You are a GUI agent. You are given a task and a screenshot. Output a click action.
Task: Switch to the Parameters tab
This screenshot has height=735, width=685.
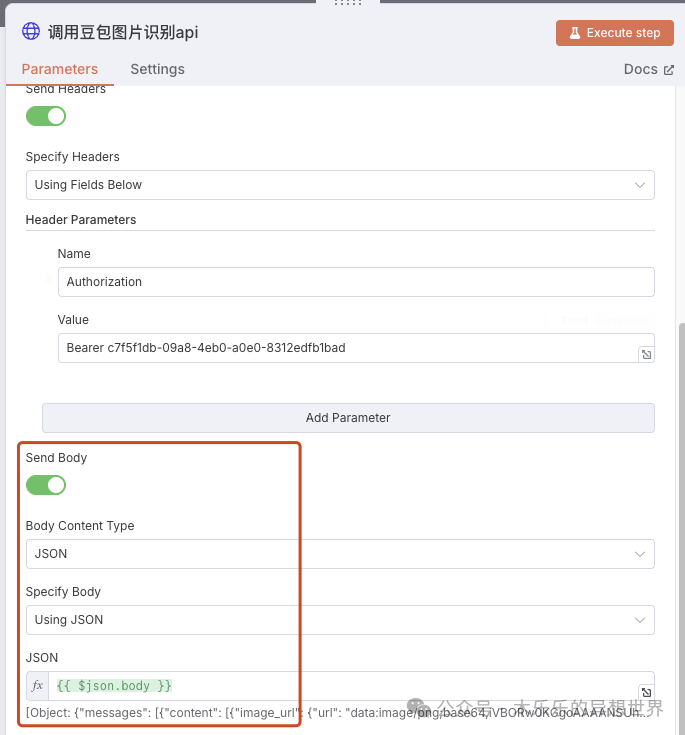pos(60,69)
